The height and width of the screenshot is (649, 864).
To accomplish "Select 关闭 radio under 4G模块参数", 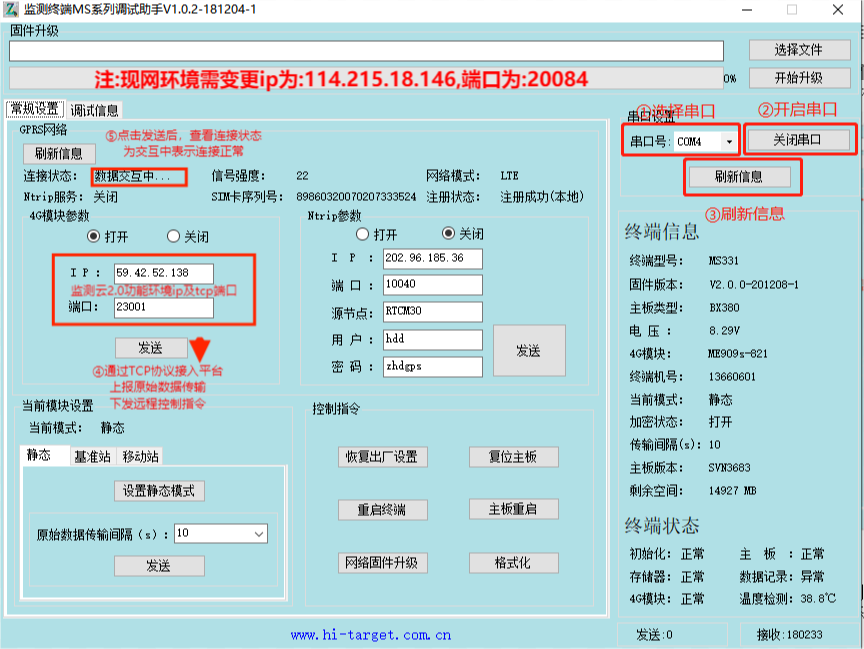I will (174, 236).
